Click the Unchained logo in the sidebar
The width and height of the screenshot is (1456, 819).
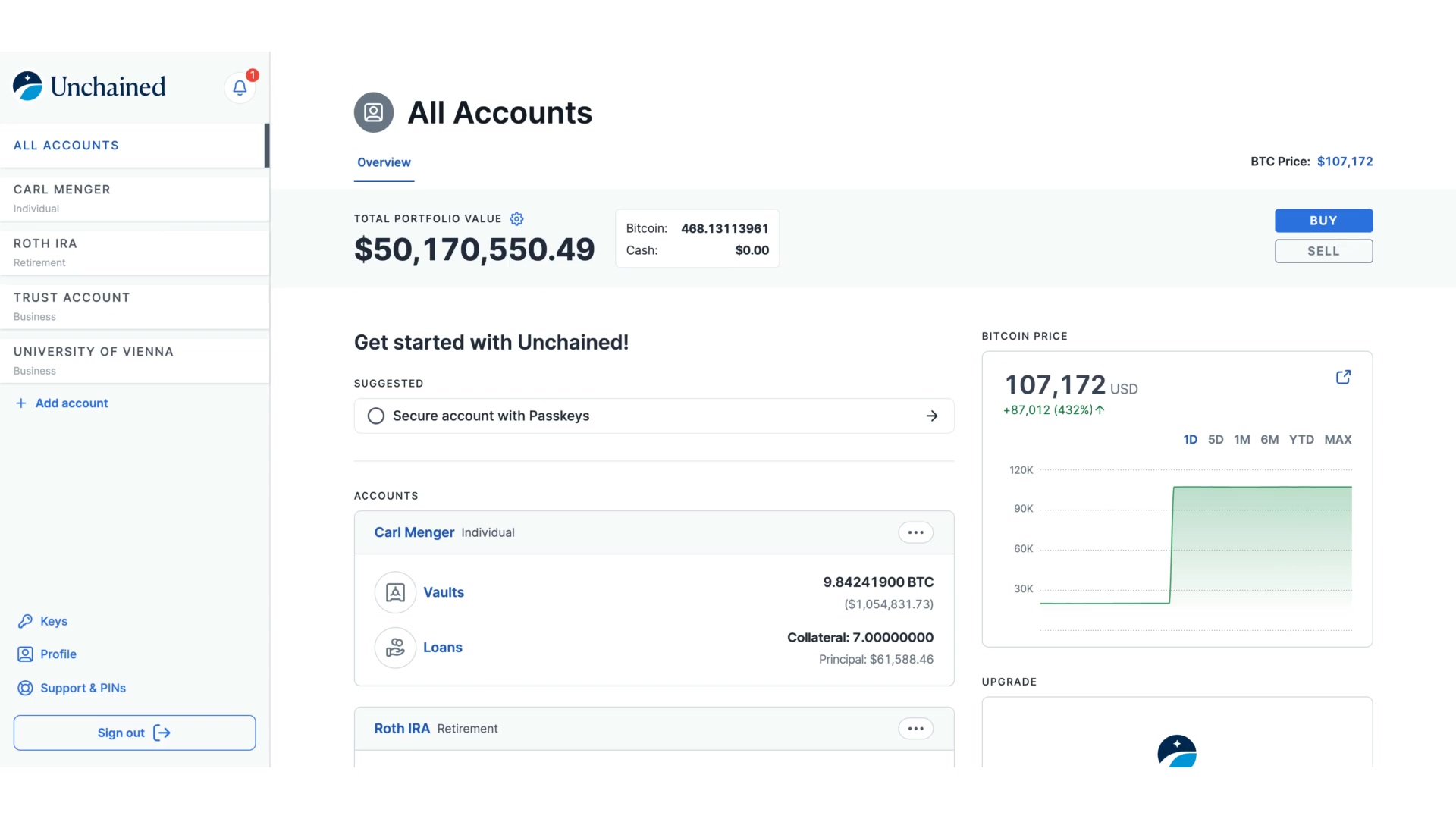coord(88,86)
